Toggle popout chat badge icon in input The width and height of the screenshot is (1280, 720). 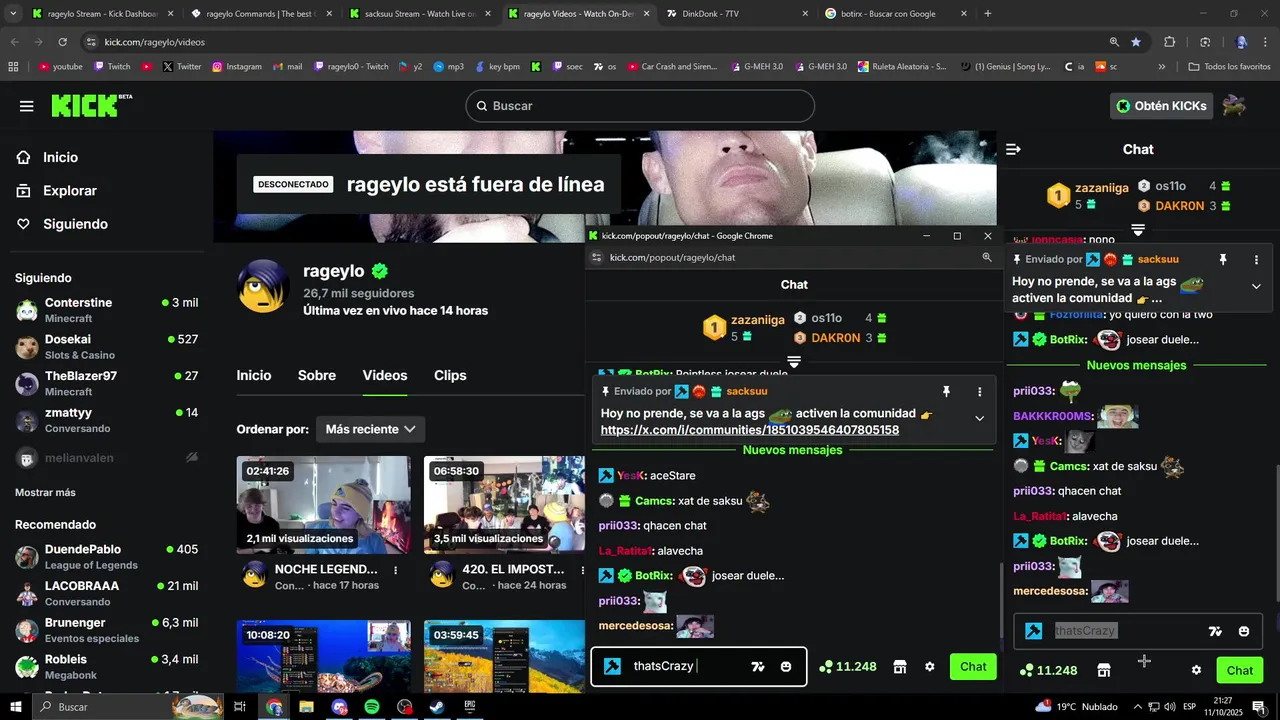613,666
